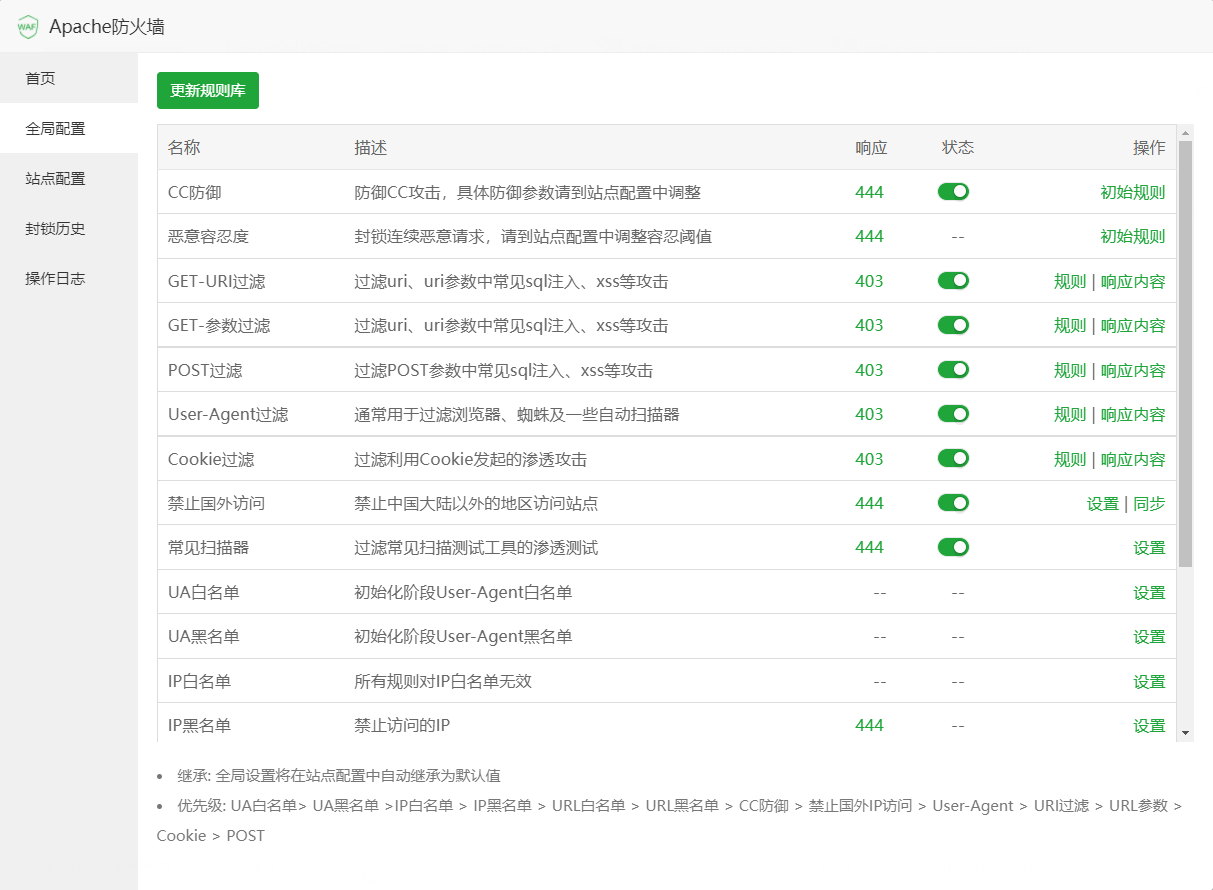Toggle the 禁止国外访问 status switch

pos(953,503)
